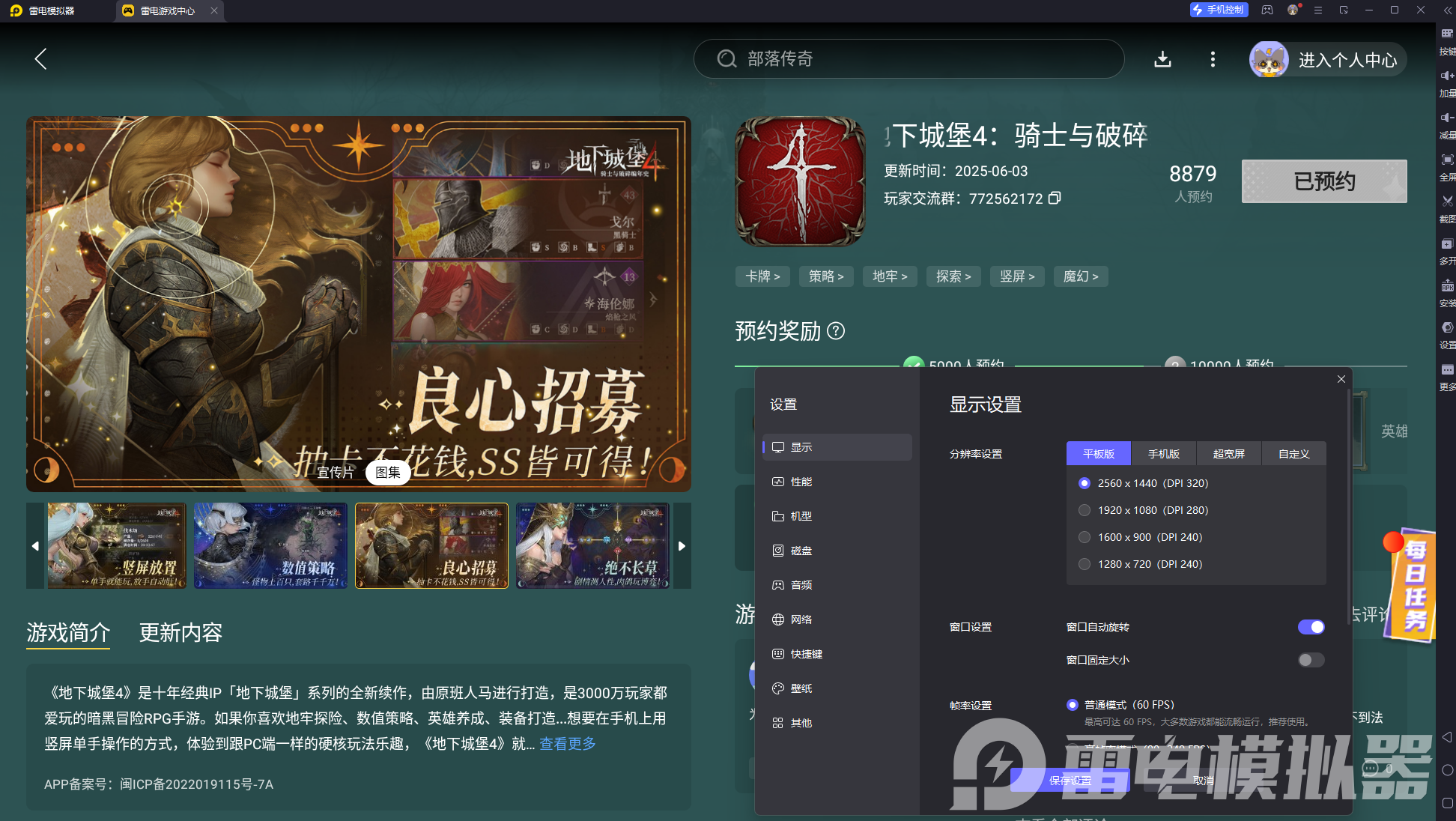Open 性能 settings section
This screenshot has height=821, width=1456.
[x=801, y=482]
